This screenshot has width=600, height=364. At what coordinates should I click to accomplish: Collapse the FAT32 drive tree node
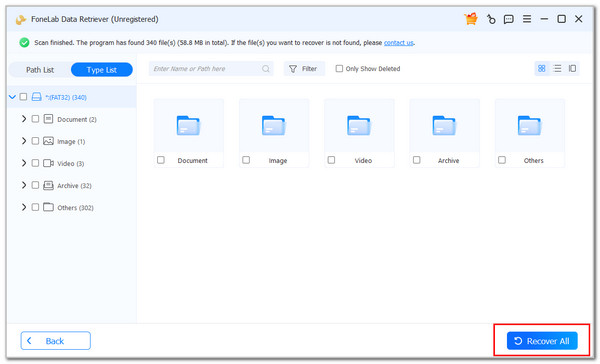[12, 97]
